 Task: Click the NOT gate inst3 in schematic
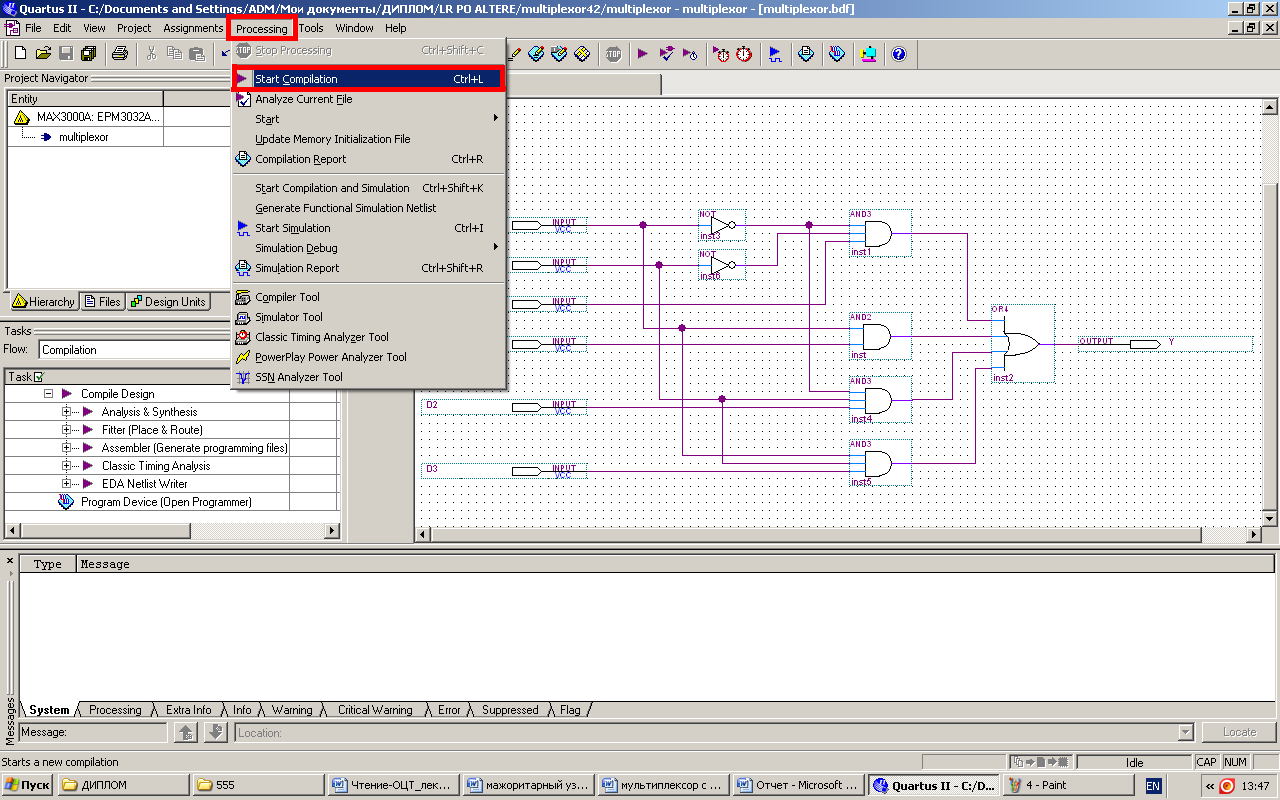[x=722, y=225]
